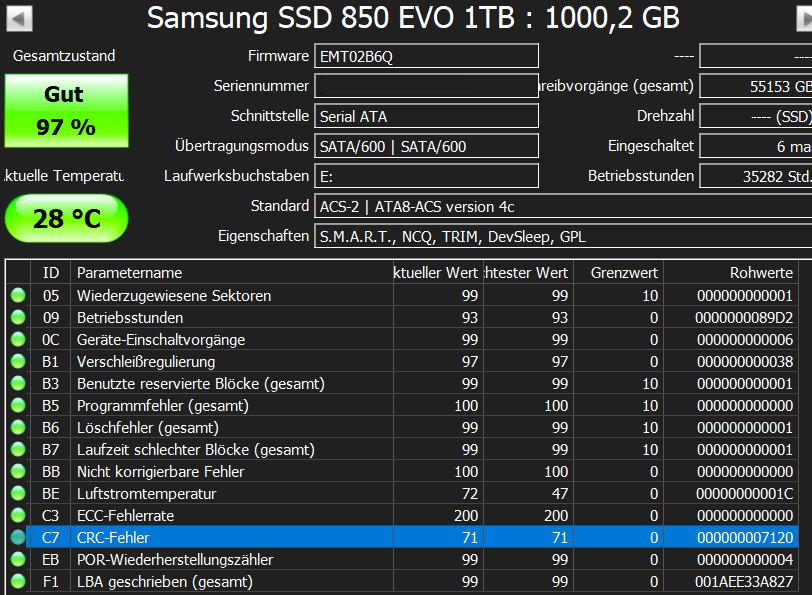Click the Parametername column header
The image size is (812, 595).
[x=232, y=272]
